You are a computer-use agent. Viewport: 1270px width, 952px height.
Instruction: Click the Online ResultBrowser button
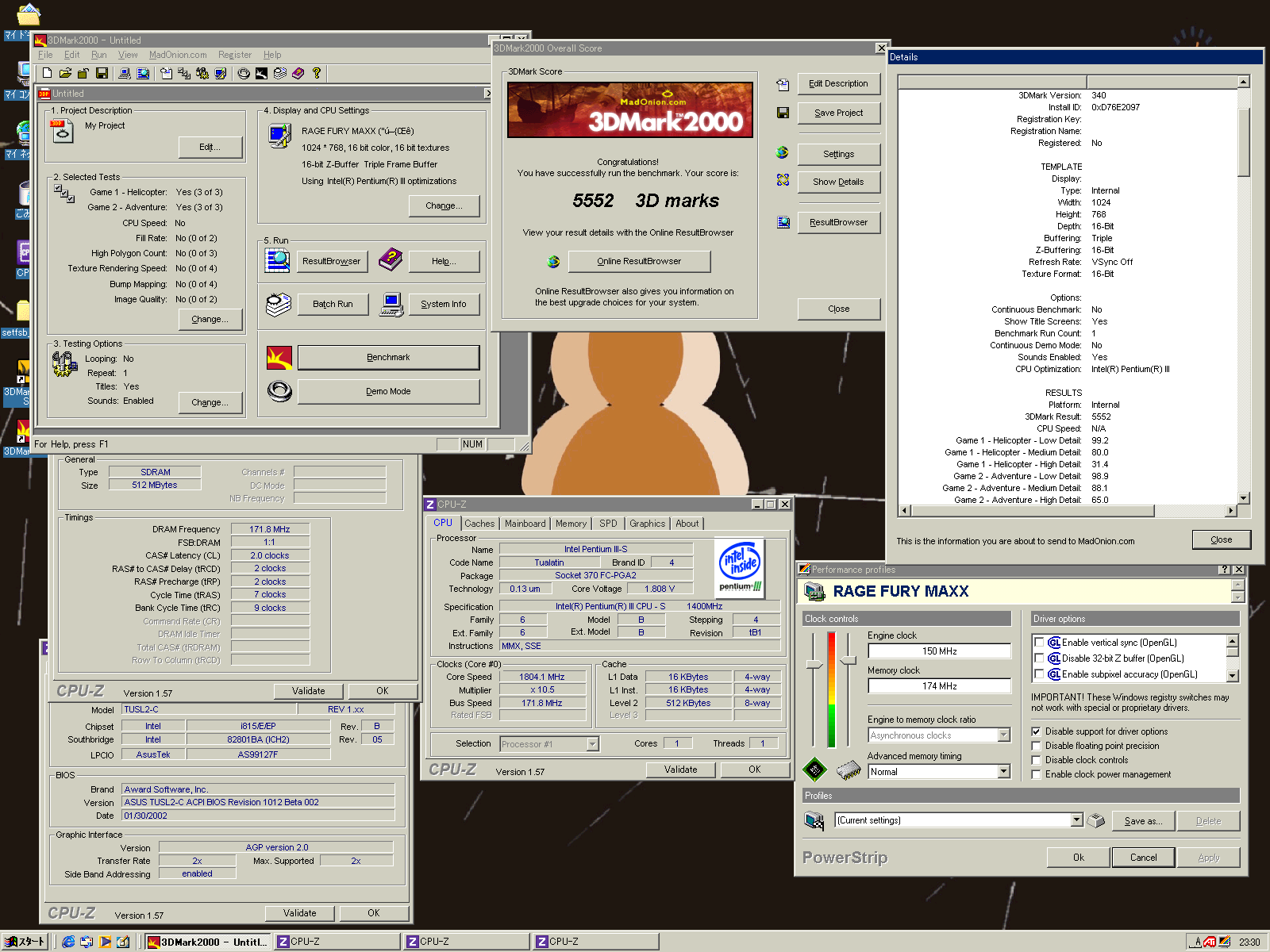(639, 261)
